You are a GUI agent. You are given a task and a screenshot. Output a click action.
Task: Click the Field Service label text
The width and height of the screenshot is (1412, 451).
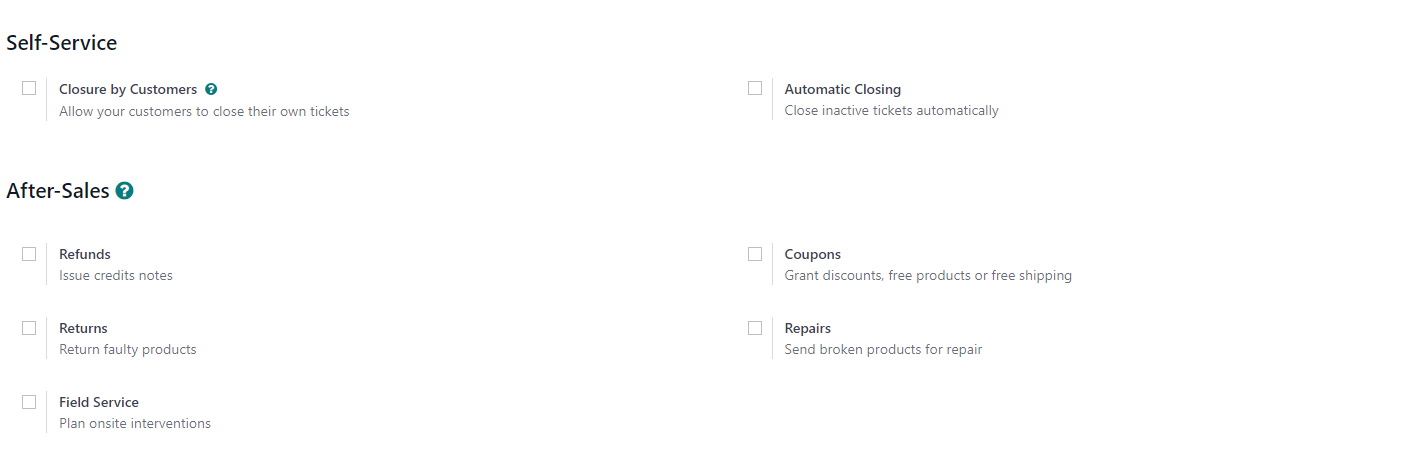(x=99, y=402)
